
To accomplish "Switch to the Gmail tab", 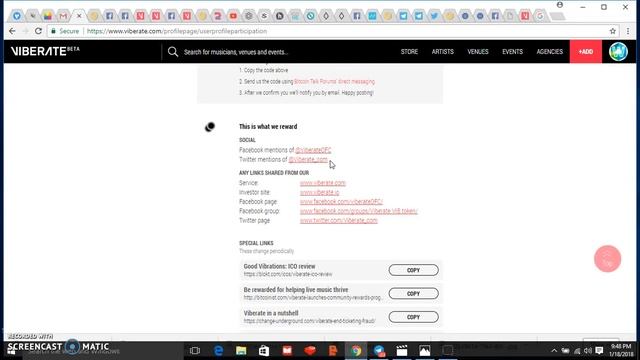I will coord(63,16).
